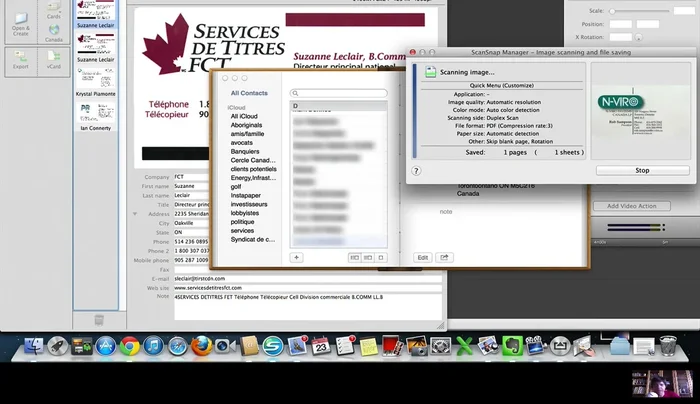This screenshot has height=404, width=700.
Task: Click trash icon below card thumbnail list
Action: coord(99,320)
